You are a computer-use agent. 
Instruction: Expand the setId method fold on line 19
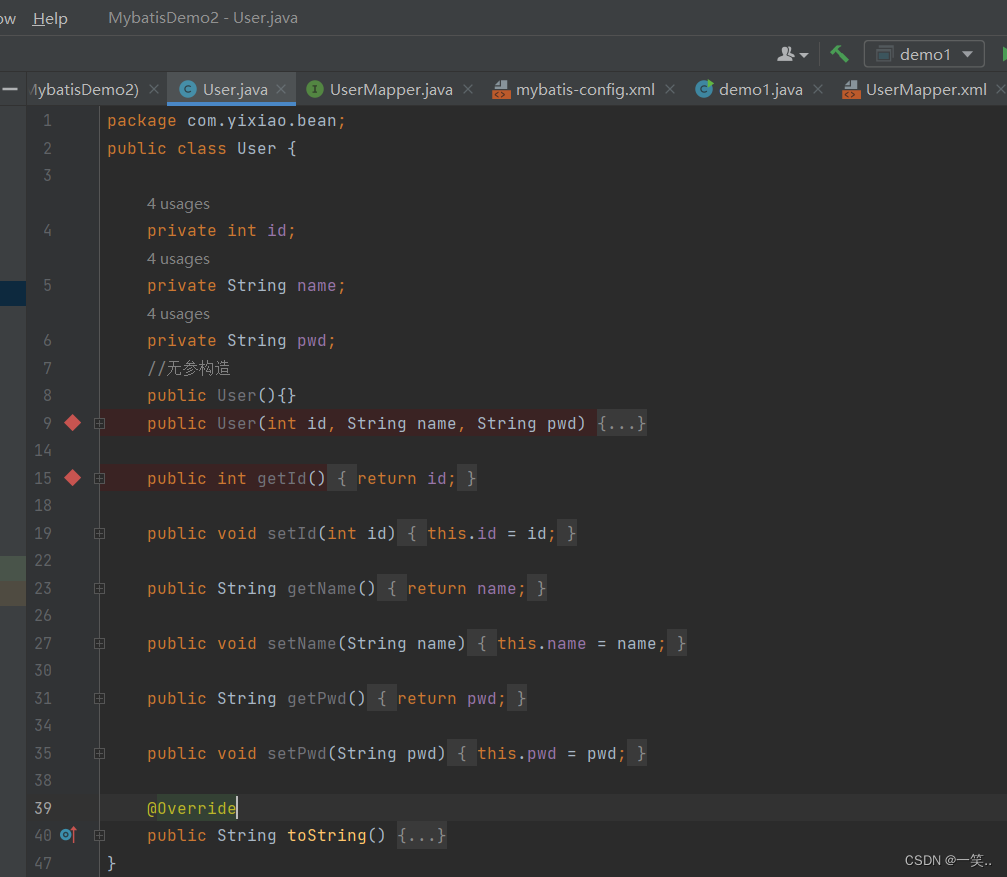tap(100, 534)
